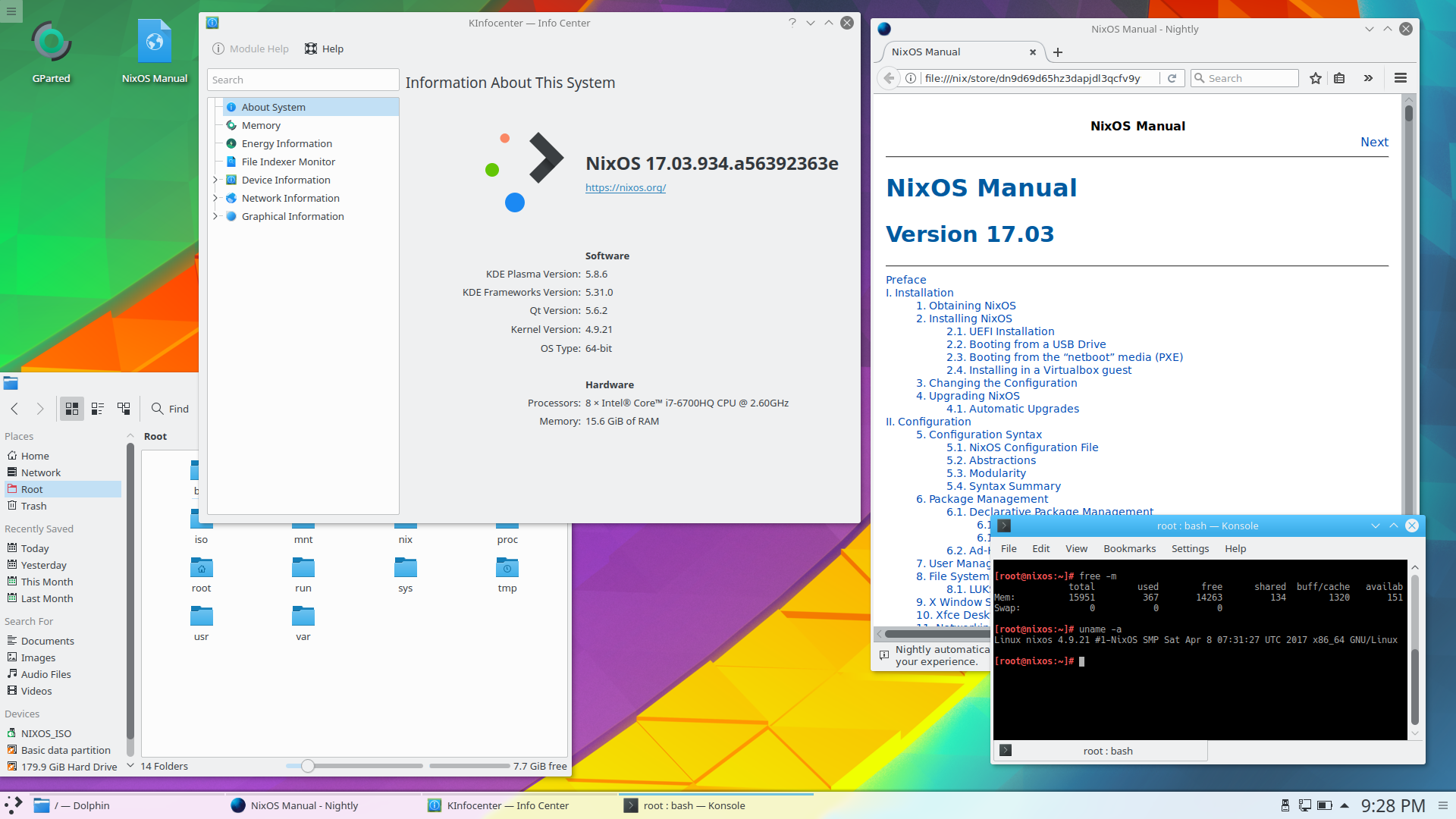
Task: Open the GParted desktop icon
Action: [x=52, y=52]
